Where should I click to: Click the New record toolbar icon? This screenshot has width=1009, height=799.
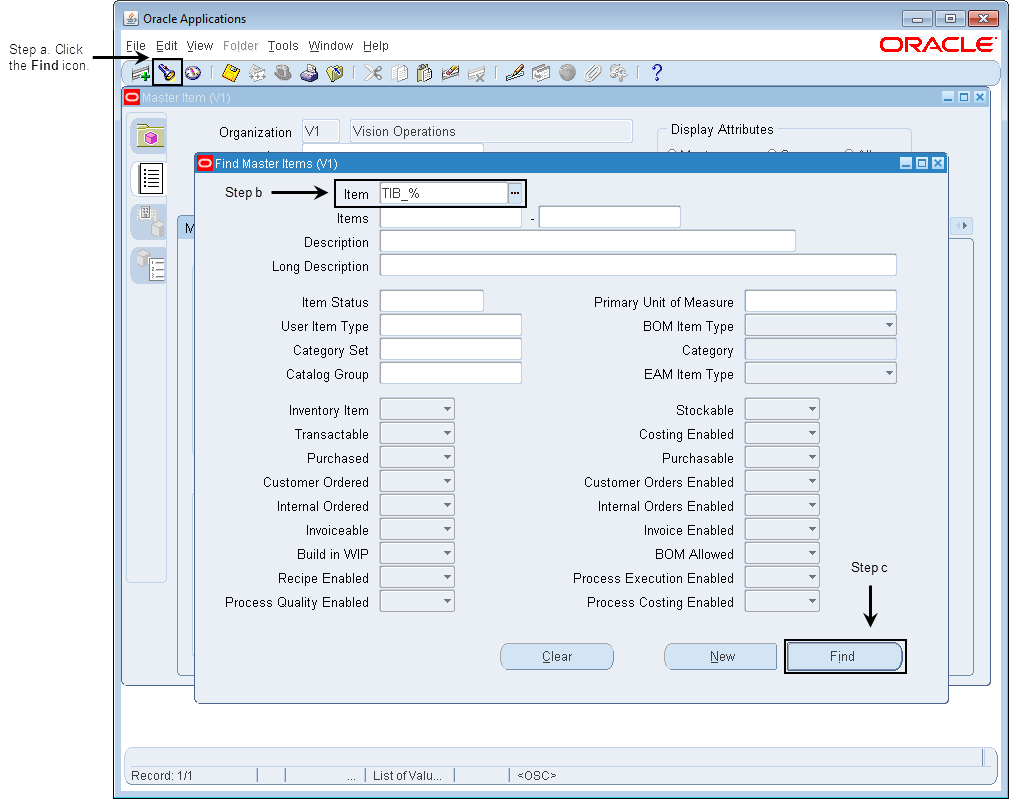coord(140,73)
